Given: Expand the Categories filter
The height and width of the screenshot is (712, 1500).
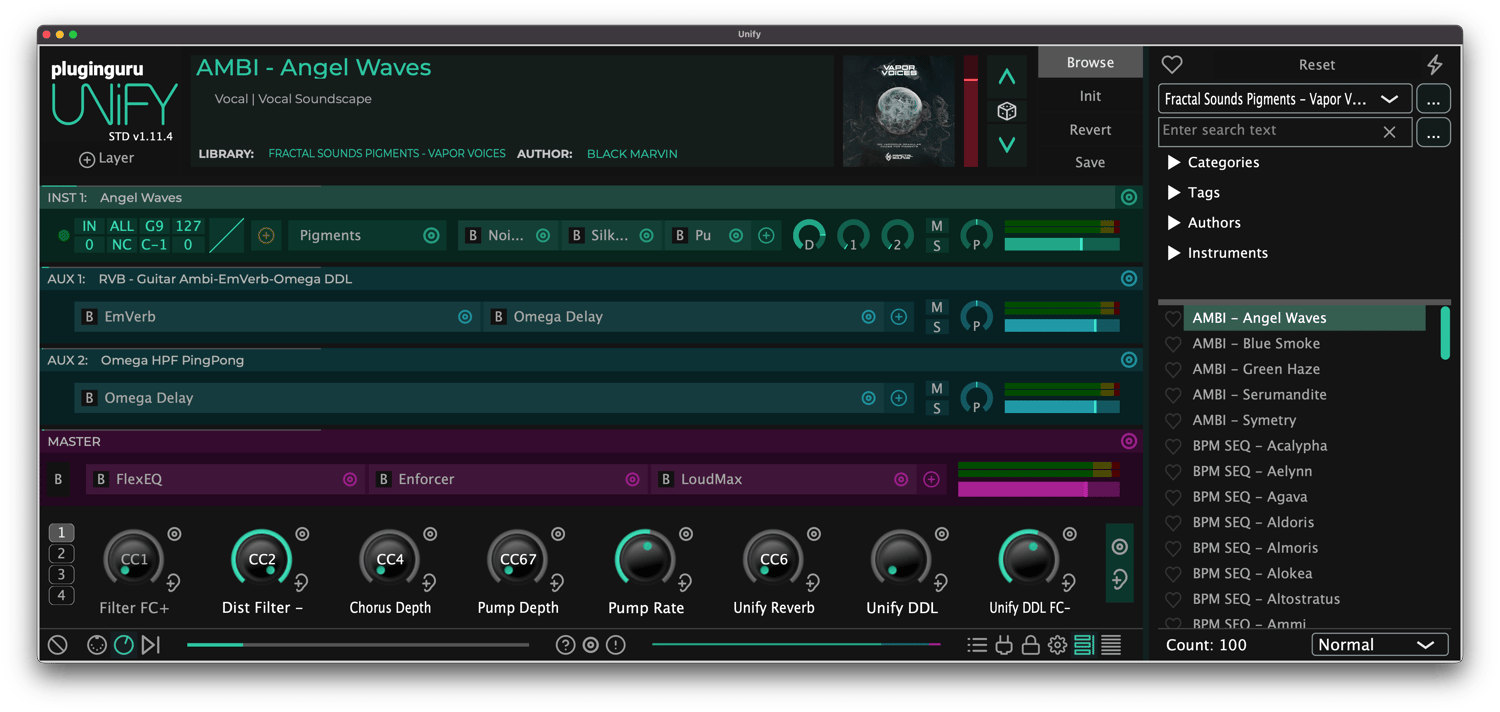Looking at the screenshot, I should pyautogui.click(x=1174, y=162).
